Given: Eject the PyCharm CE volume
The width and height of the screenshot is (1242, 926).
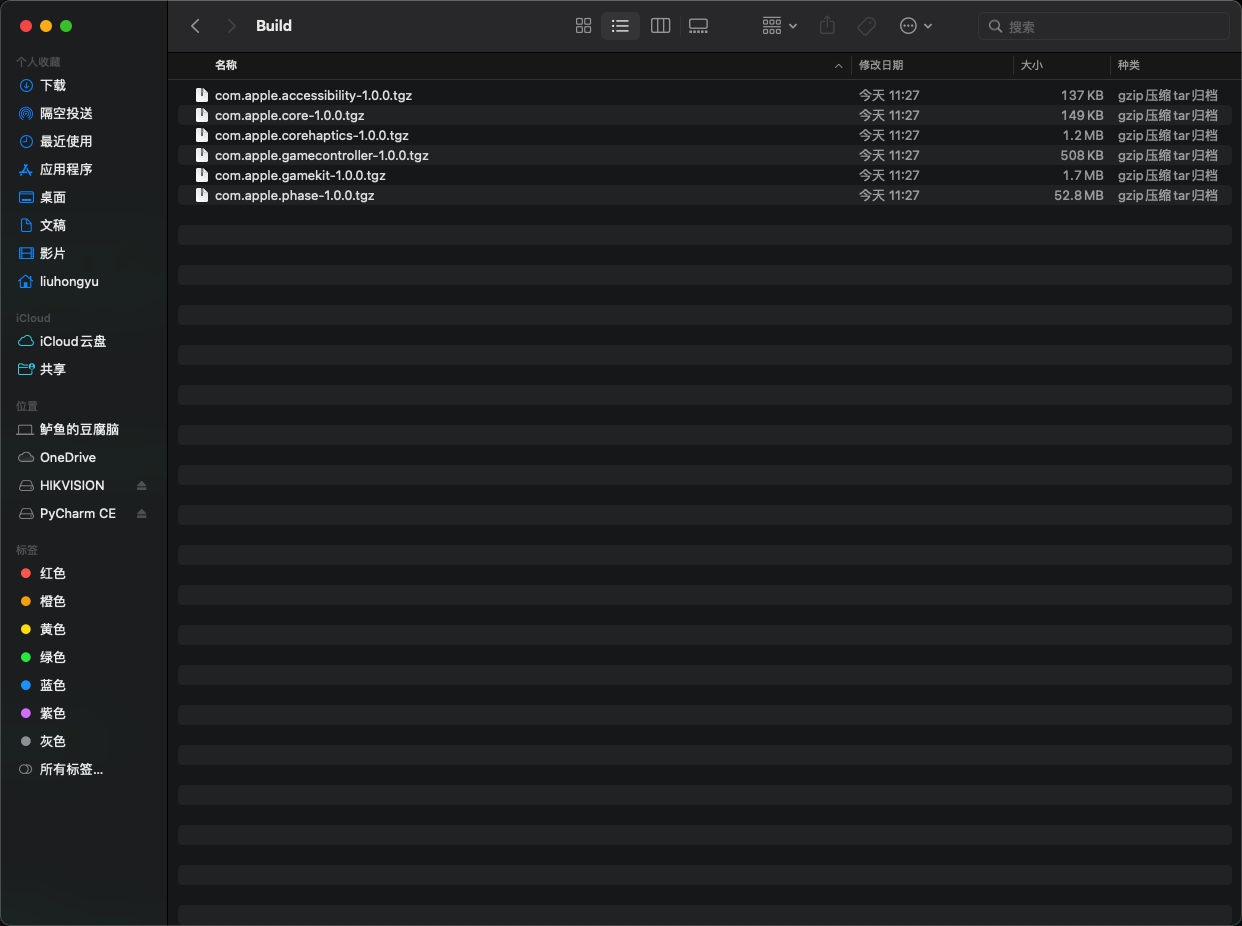Looking at the screenshot, I should [x=141, y=514].
